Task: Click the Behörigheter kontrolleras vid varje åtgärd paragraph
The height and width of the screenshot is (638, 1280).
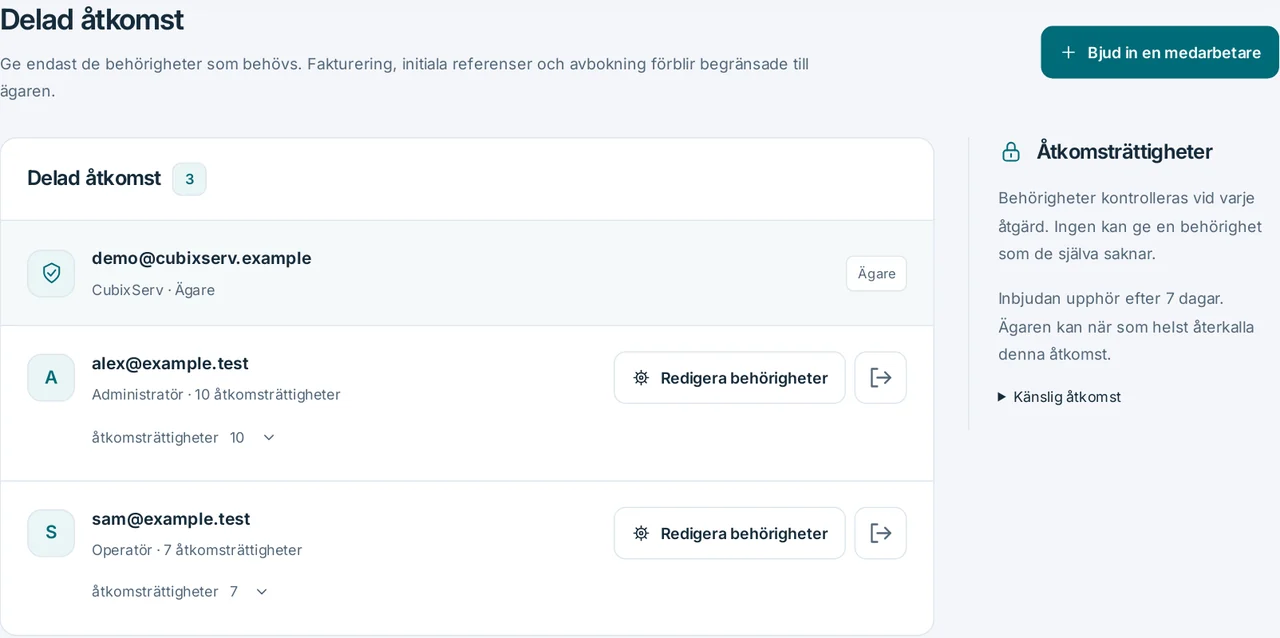Action: (1130, 226)
